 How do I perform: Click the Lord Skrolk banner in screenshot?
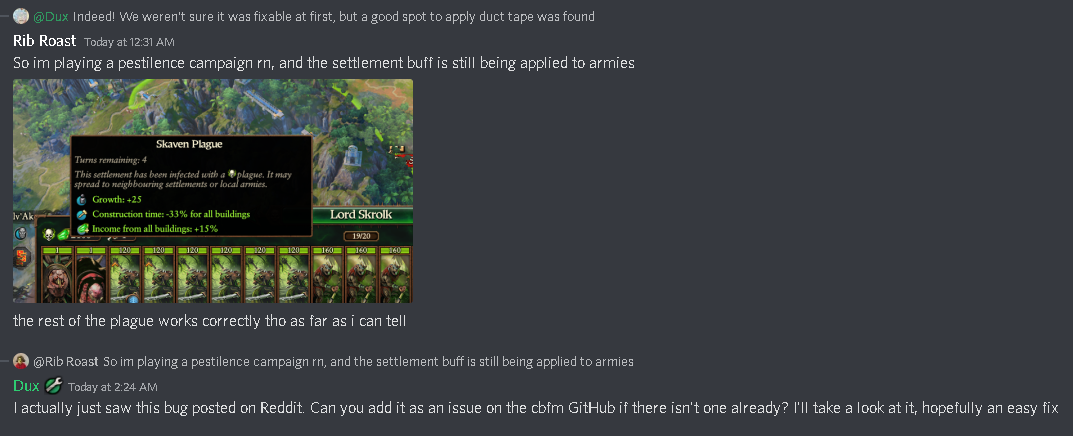pos(361,214)
